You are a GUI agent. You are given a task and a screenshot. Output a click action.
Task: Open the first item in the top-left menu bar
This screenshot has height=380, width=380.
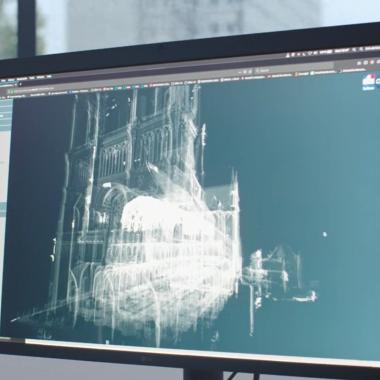[x=3, y=80]
